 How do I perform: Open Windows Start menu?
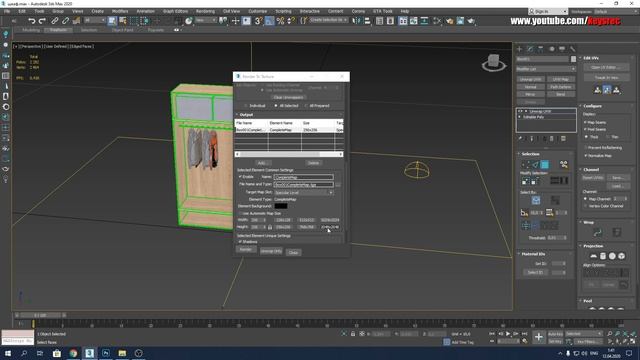point(8,353)
